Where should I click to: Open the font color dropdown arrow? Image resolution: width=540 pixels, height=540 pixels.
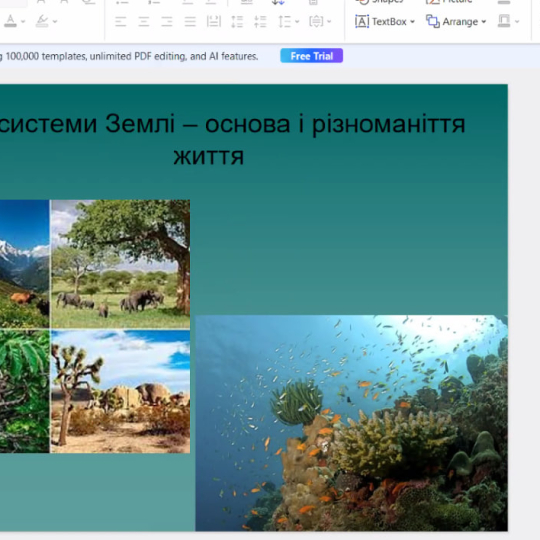pos(23,22)
